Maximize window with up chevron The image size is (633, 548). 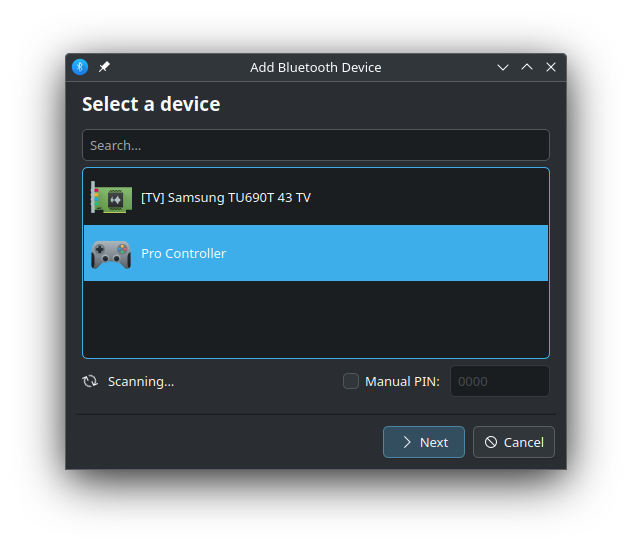(527, 67)
